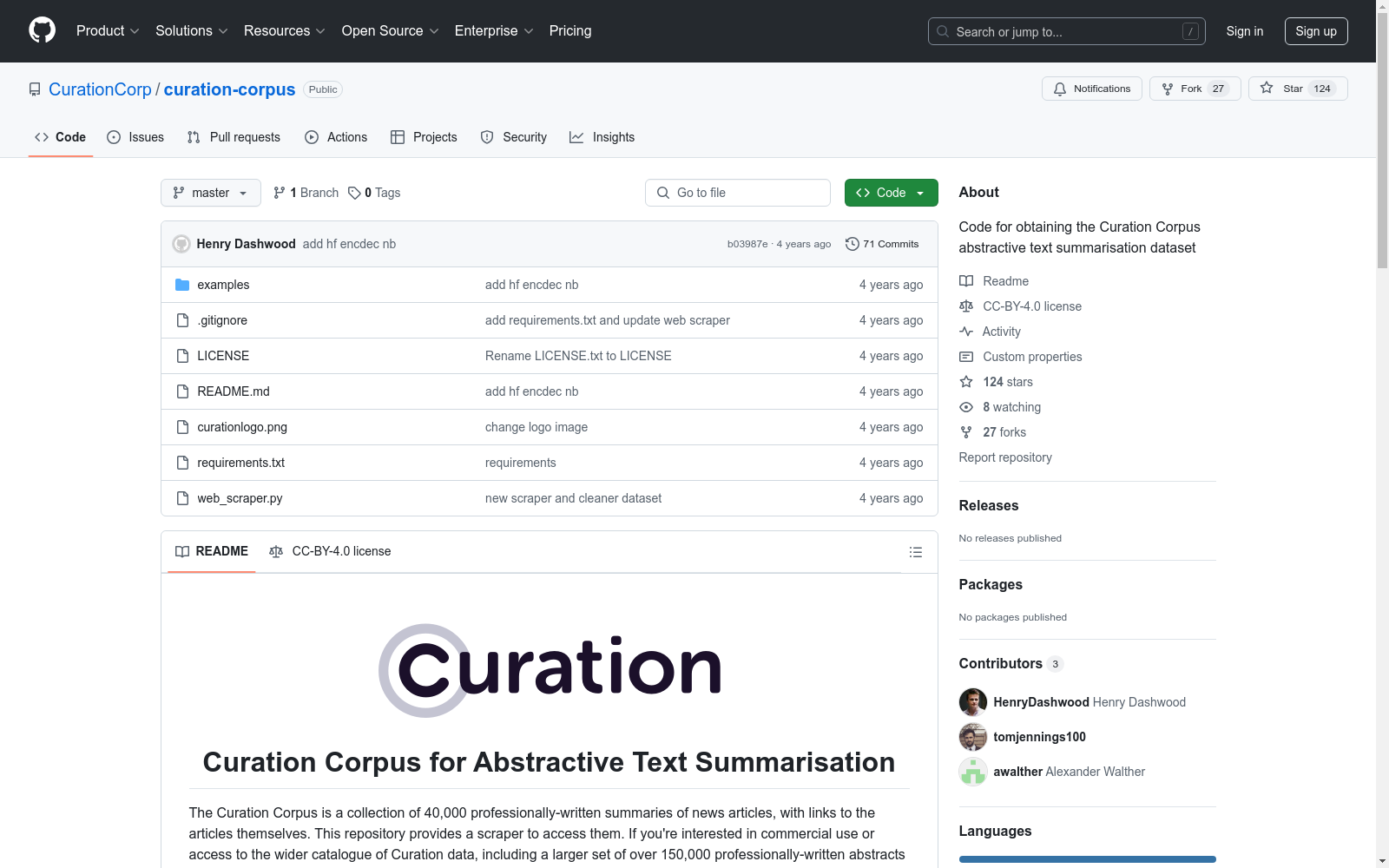Click the fork icon beside 27 forks

pyautogui.click(x=966, y=432)
